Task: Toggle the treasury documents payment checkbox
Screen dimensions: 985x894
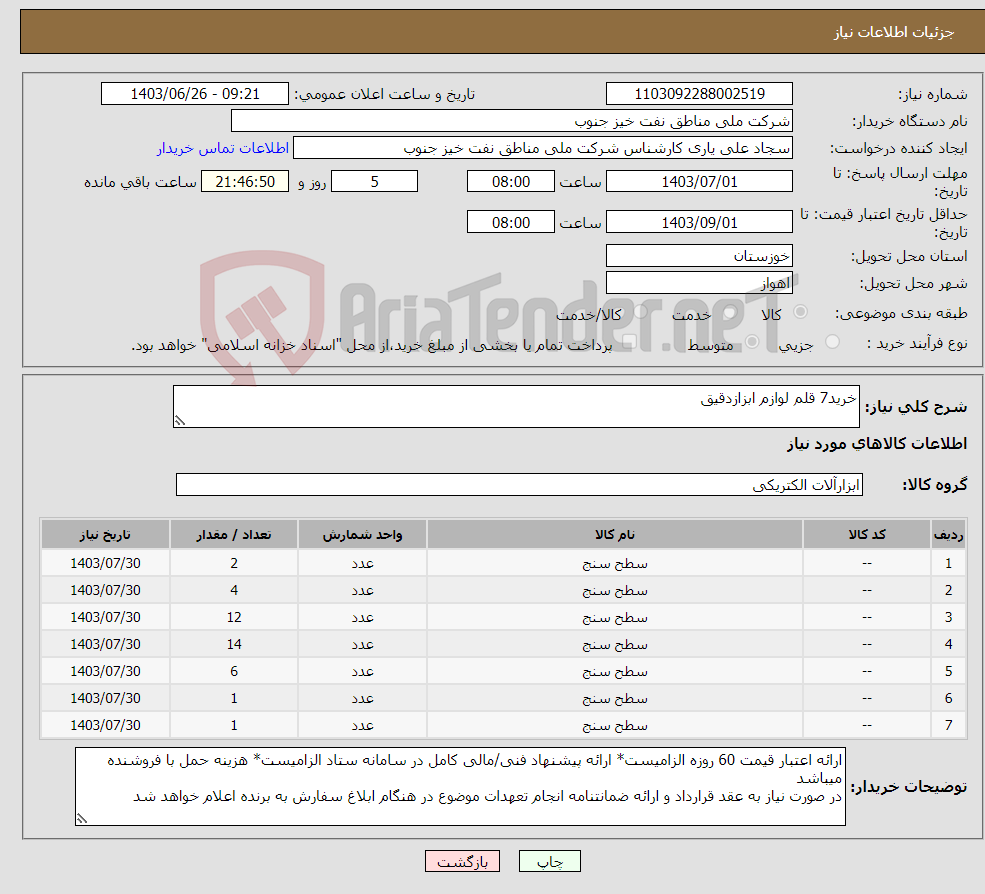Action: pyautogui.click(x=629, y=342)
